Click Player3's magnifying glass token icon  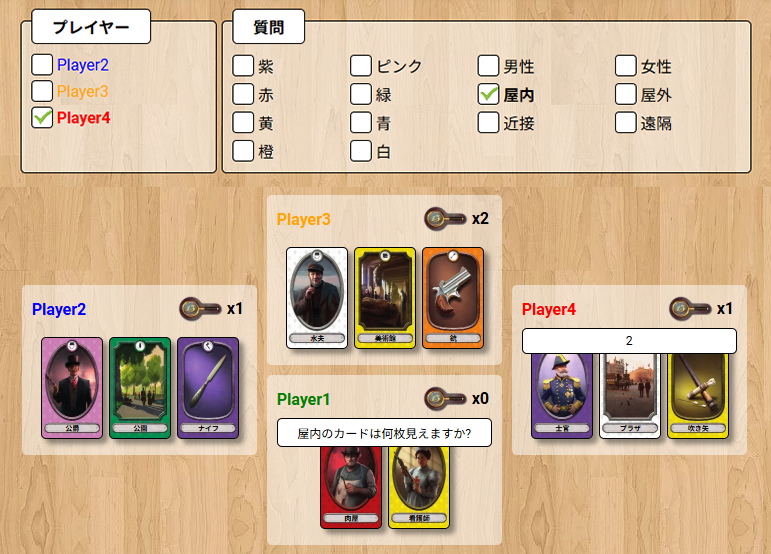[x=445, y=218]
